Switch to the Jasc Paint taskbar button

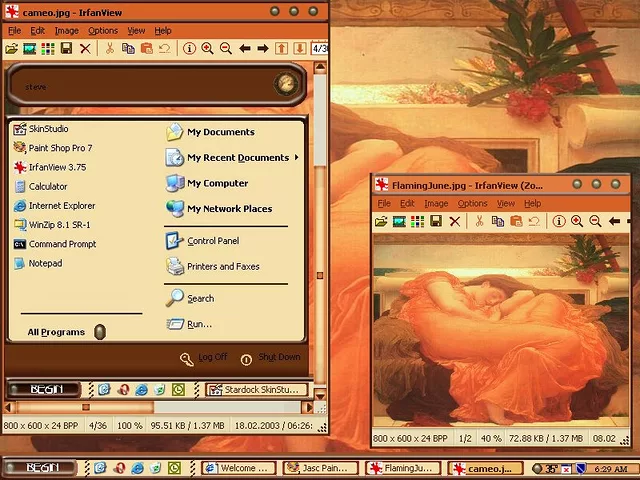319,468
